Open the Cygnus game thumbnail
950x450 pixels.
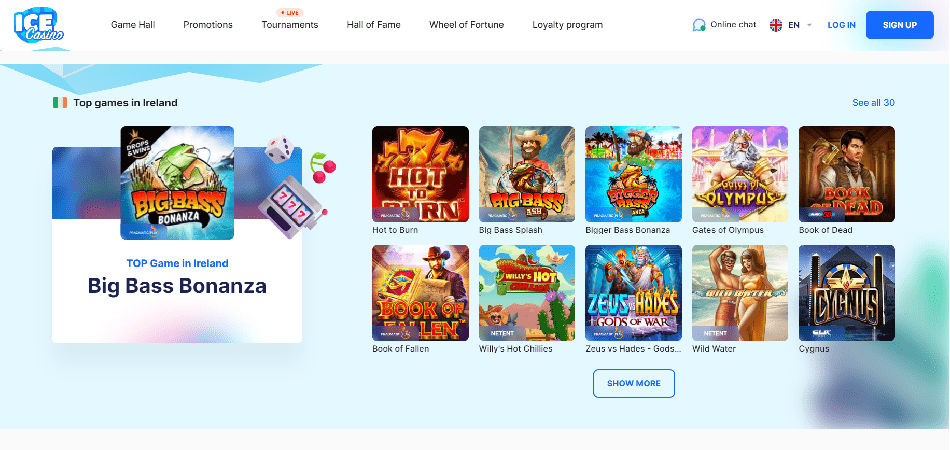coord(846,293)
